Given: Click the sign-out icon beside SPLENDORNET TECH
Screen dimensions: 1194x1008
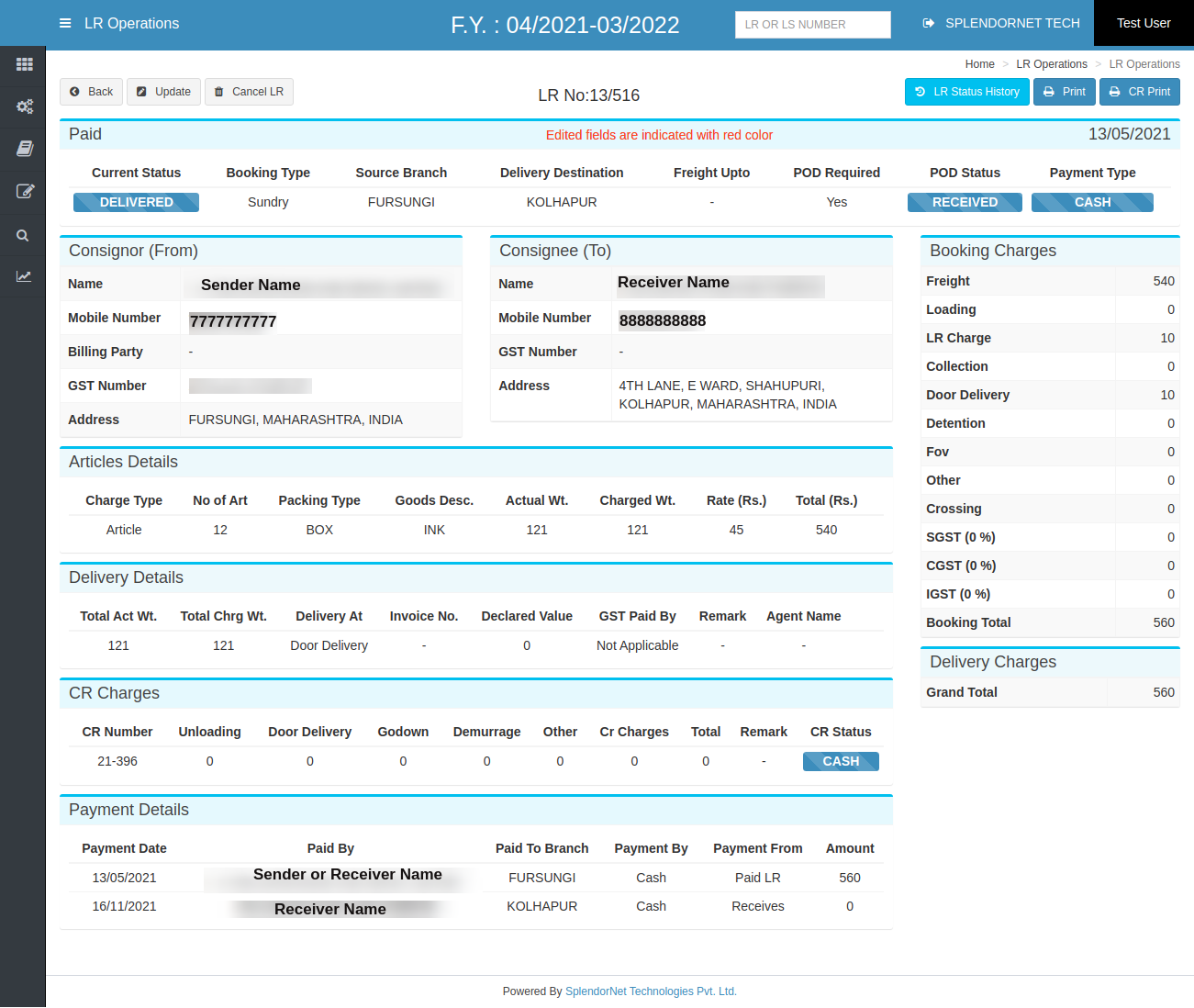Looking at the screenshot, I should tap(929, 23).
